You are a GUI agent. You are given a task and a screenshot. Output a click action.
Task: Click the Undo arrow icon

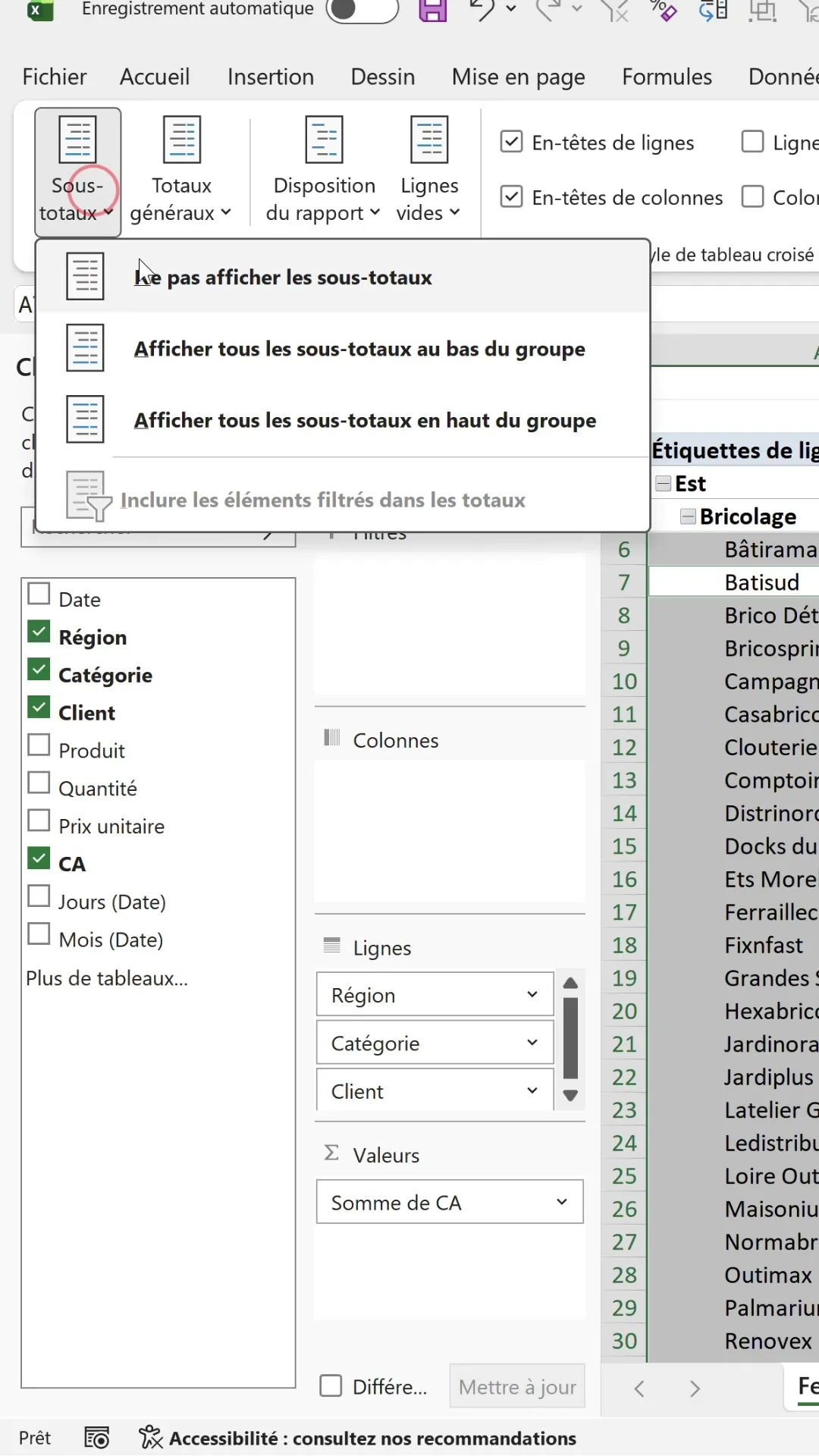pyautogui.click(x=481, y=10)
